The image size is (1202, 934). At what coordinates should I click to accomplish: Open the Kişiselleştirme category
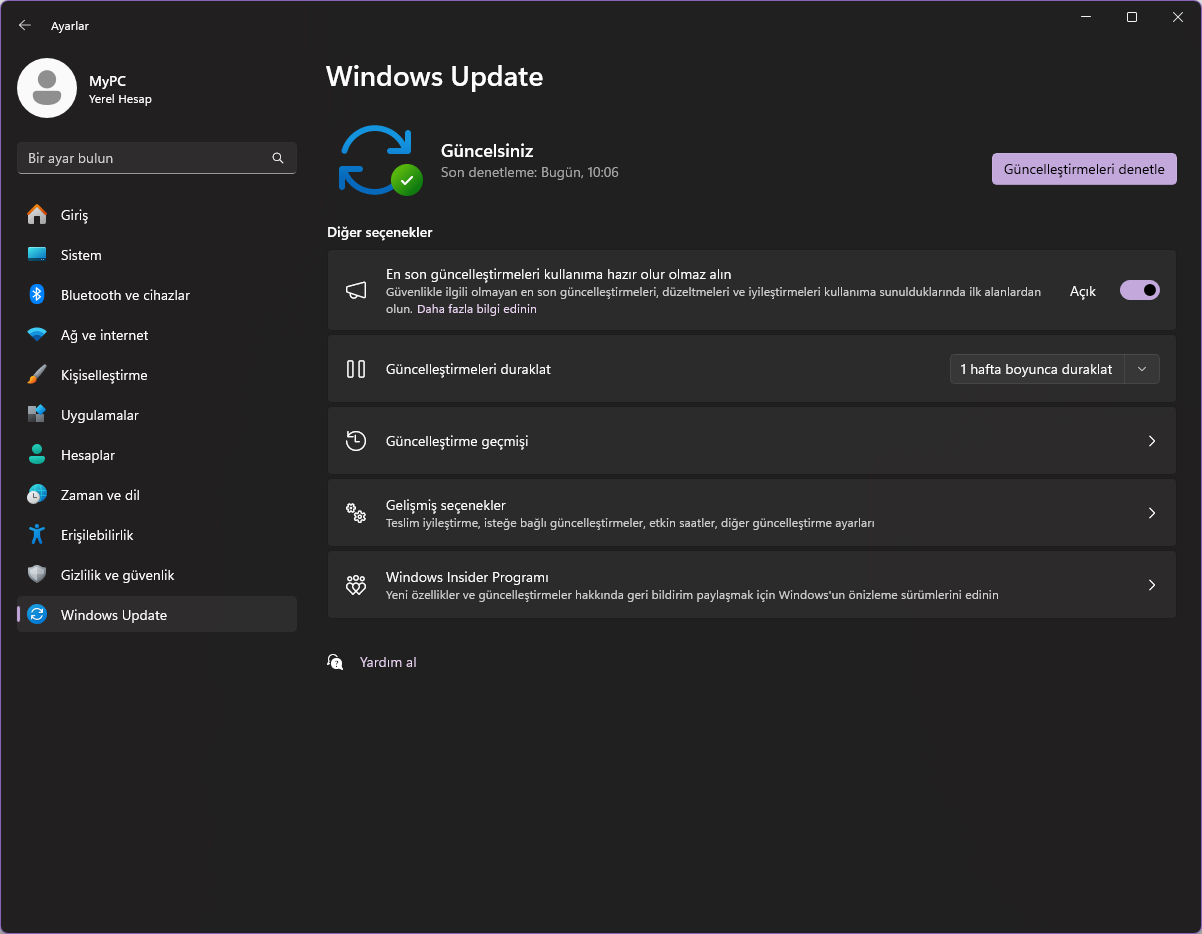[x=157, y=375]
